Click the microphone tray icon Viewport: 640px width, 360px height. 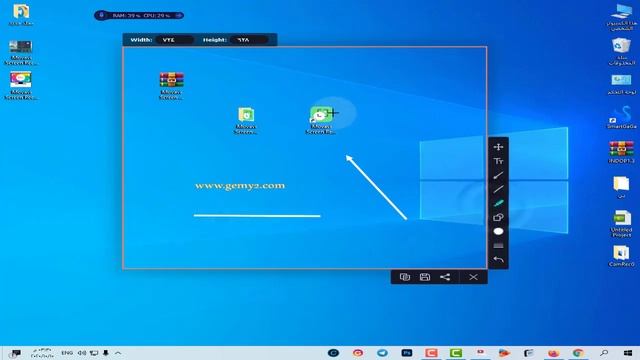pyautogui.click(x=106, y=353)
